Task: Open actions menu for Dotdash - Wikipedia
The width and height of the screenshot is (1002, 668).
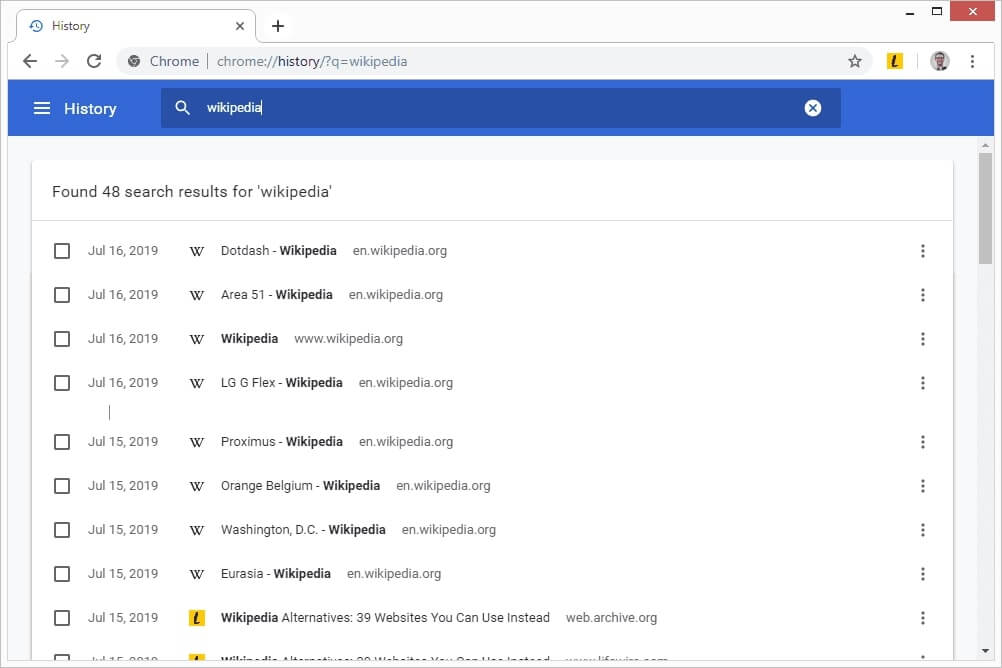Action: coord(922,251)
